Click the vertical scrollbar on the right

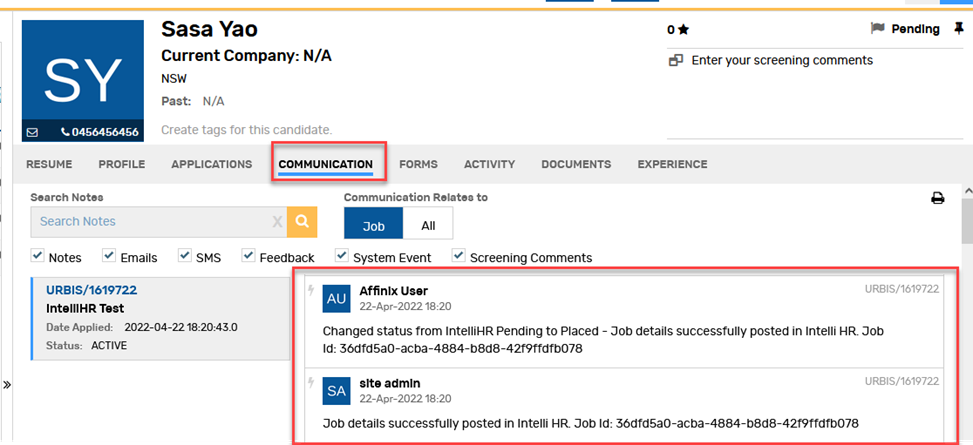[x=966, y=228]
